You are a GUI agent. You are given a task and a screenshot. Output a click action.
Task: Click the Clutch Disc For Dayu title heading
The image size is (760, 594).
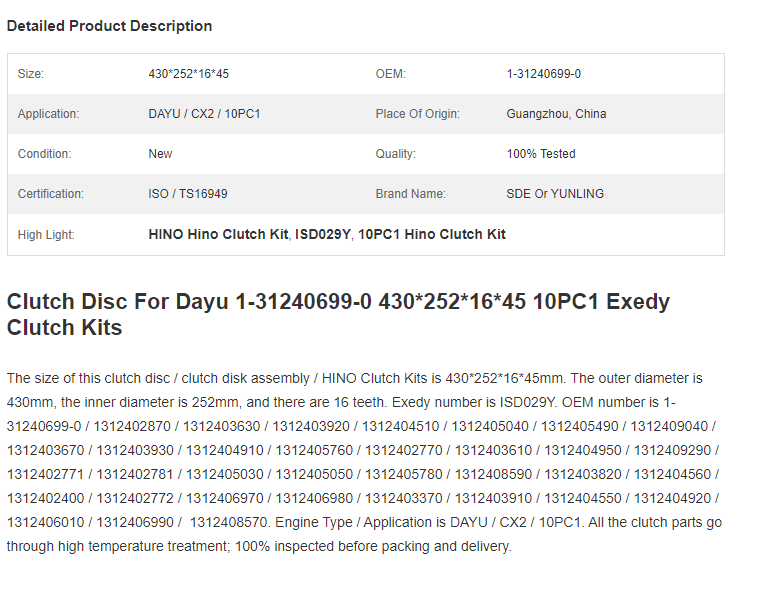tap(338, 314)
